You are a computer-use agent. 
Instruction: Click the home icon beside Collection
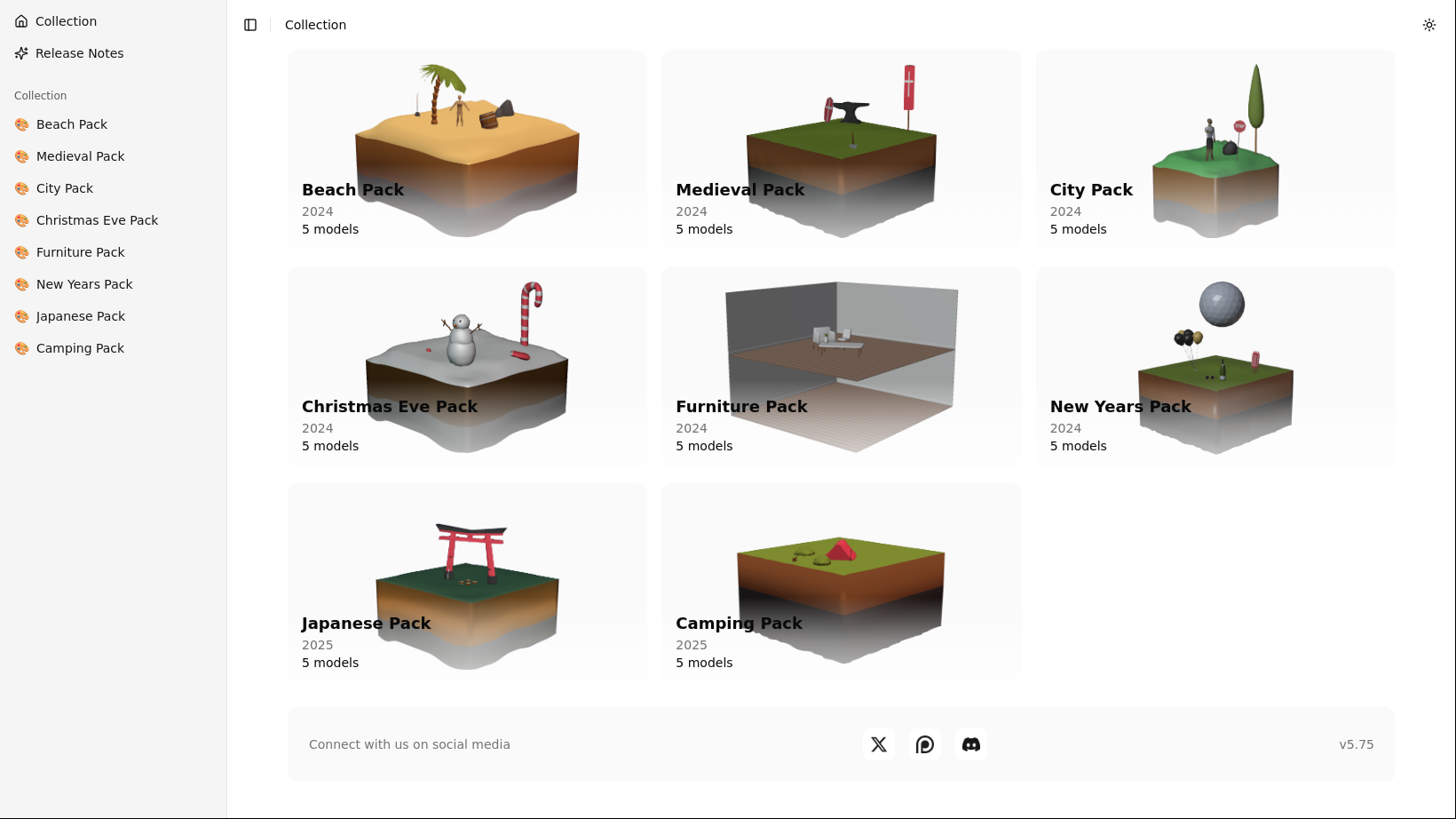21,21
